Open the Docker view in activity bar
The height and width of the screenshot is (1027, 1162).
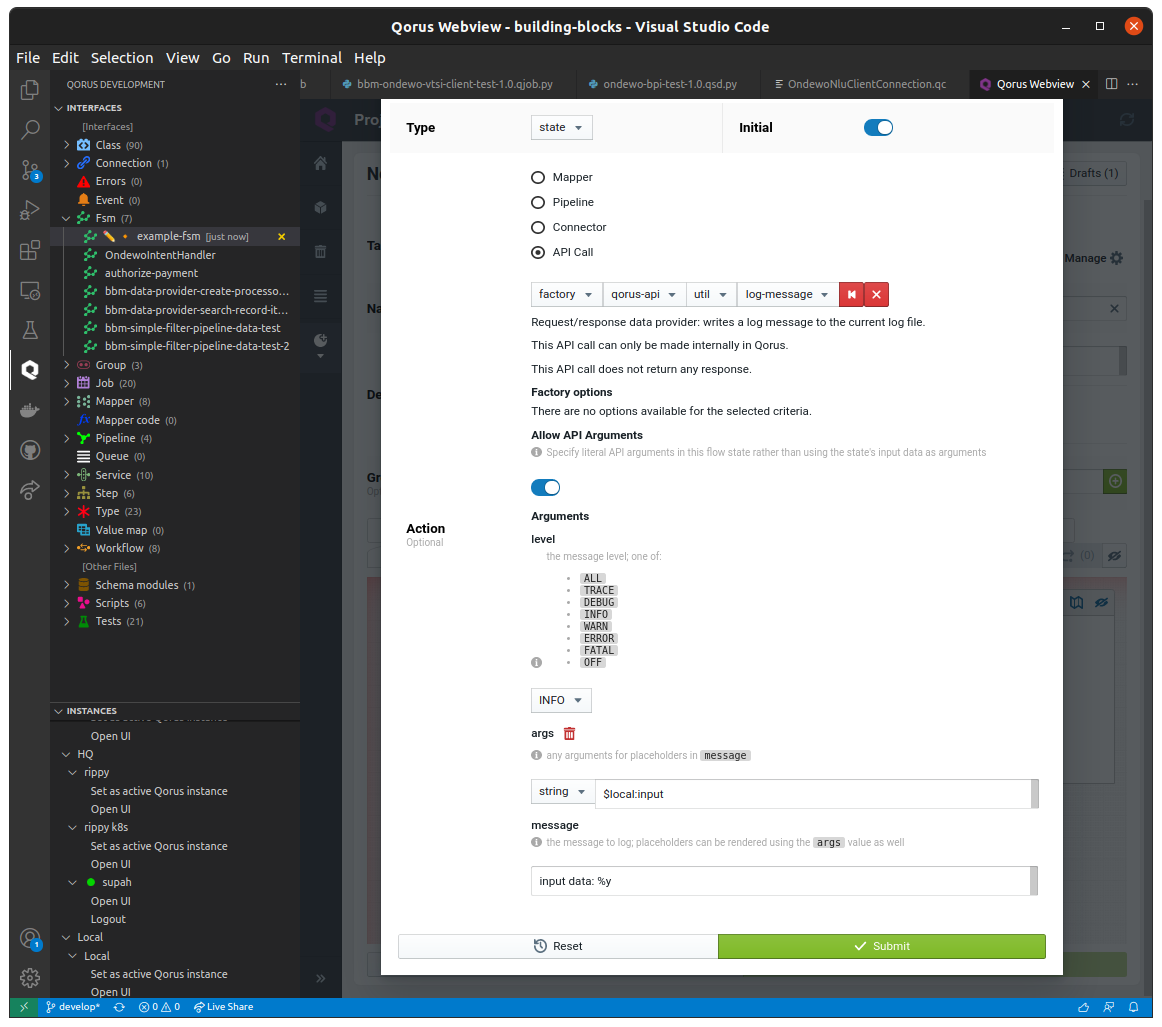click(30, 410)
